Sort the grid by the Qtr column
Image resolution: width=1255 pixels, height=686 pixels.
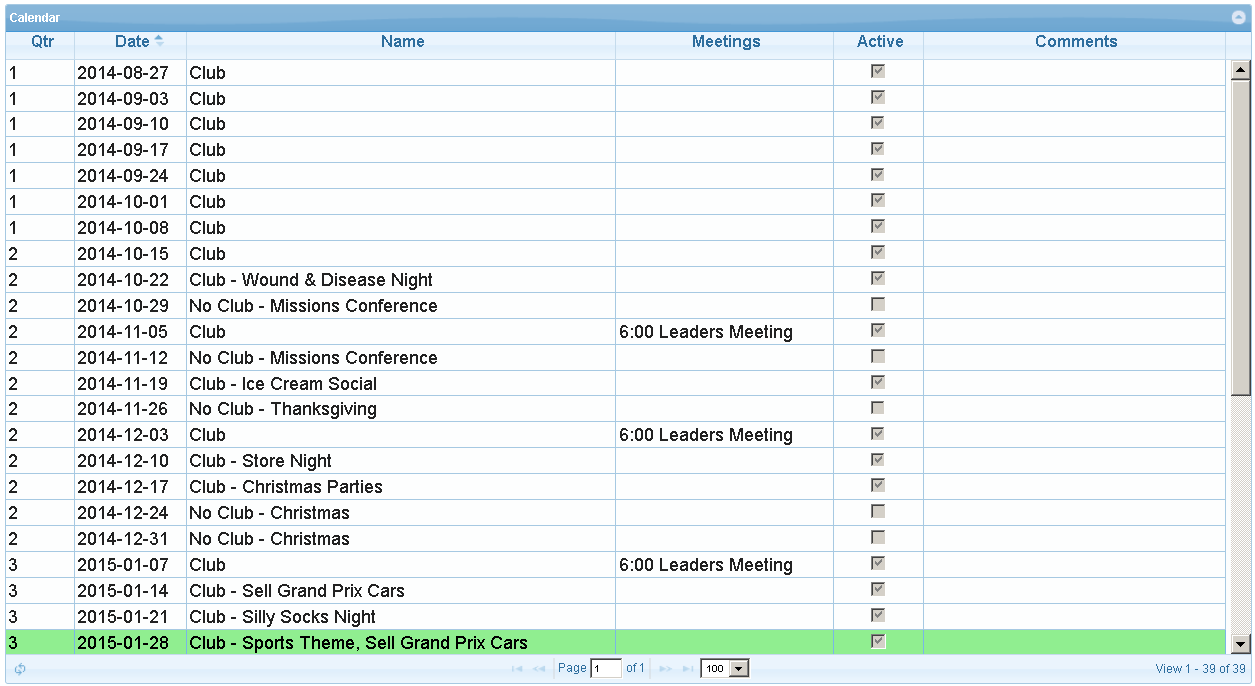tap(42, 42)
